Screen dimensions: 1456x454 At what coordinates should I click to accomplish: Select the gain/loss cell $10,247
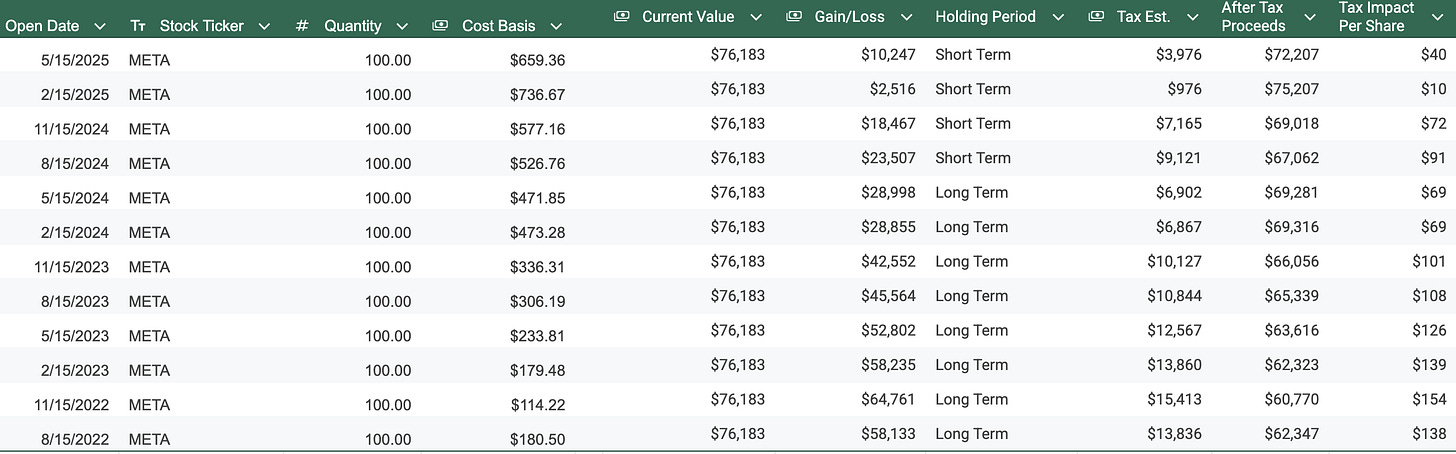888,54
